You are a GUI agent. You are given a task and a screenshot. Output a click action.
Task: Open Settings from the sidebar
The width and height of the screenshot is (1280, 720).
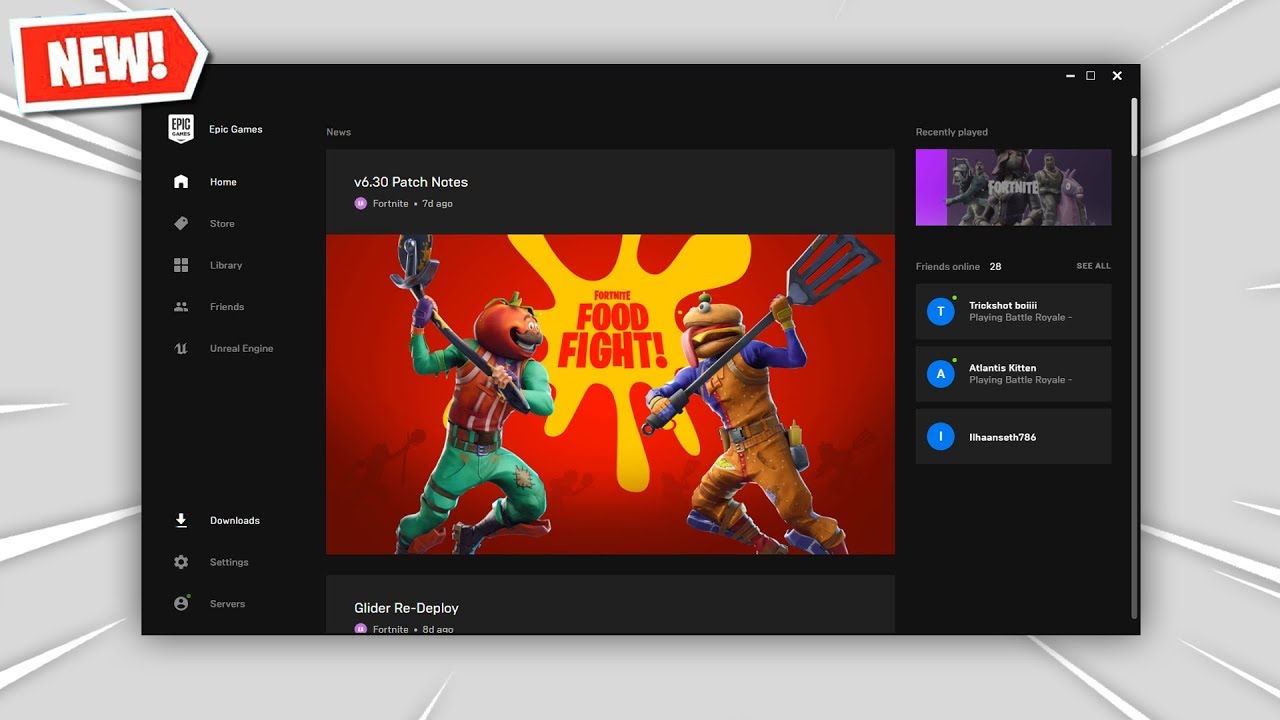tap(229, 562)
